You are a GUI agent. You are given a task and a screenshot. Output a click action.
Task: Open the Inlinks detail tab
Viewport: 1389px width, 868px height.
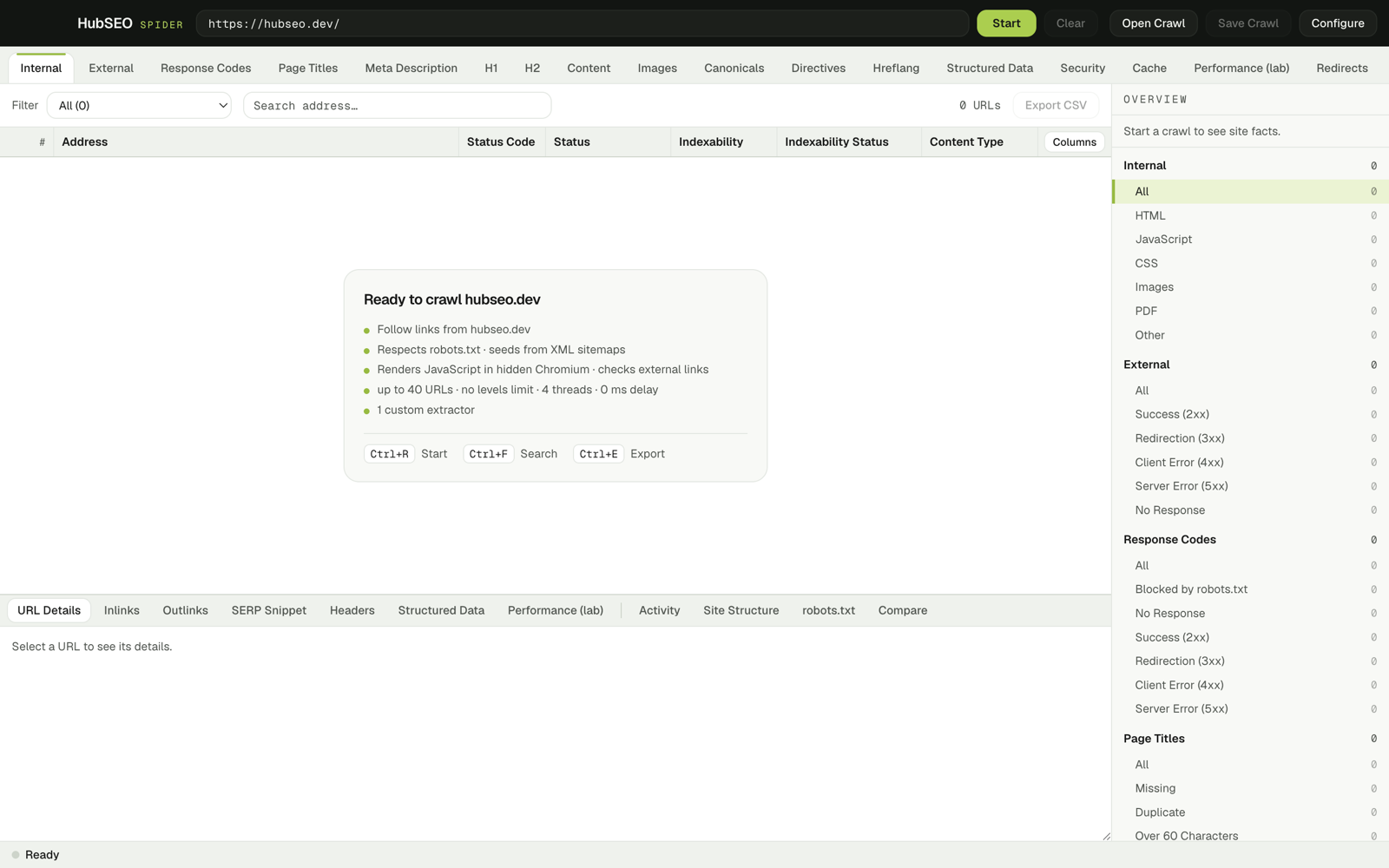tap(122, 610)
